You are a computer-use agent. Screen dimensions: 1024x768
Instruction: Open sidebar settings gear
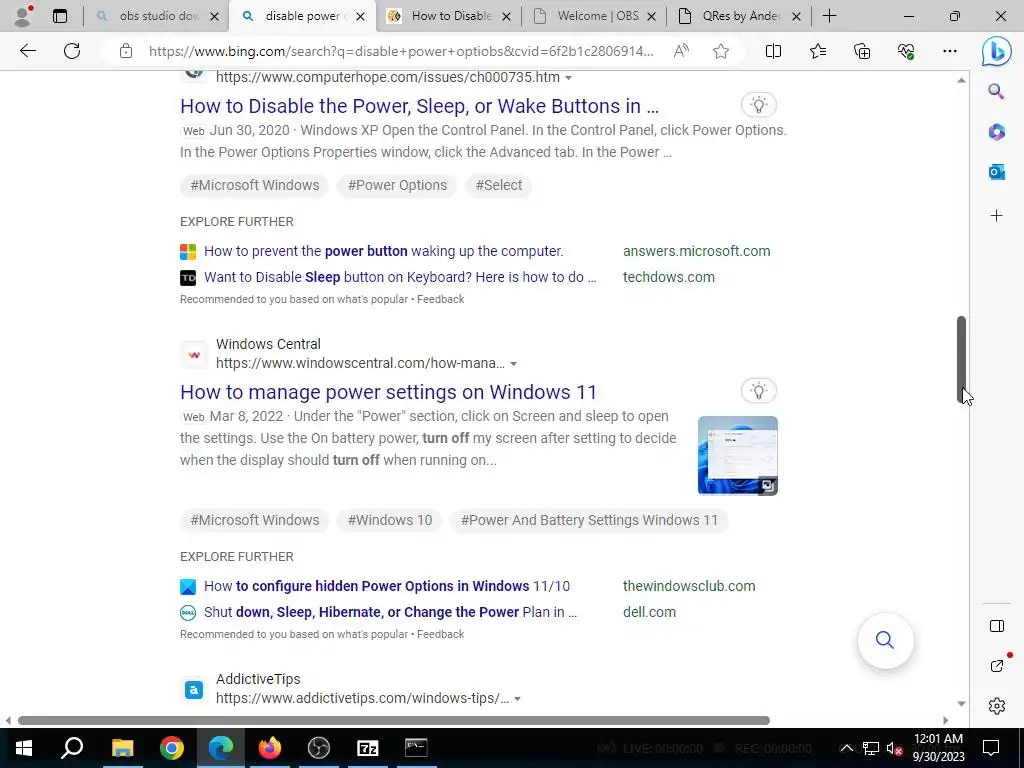click(x=997, y=706)
